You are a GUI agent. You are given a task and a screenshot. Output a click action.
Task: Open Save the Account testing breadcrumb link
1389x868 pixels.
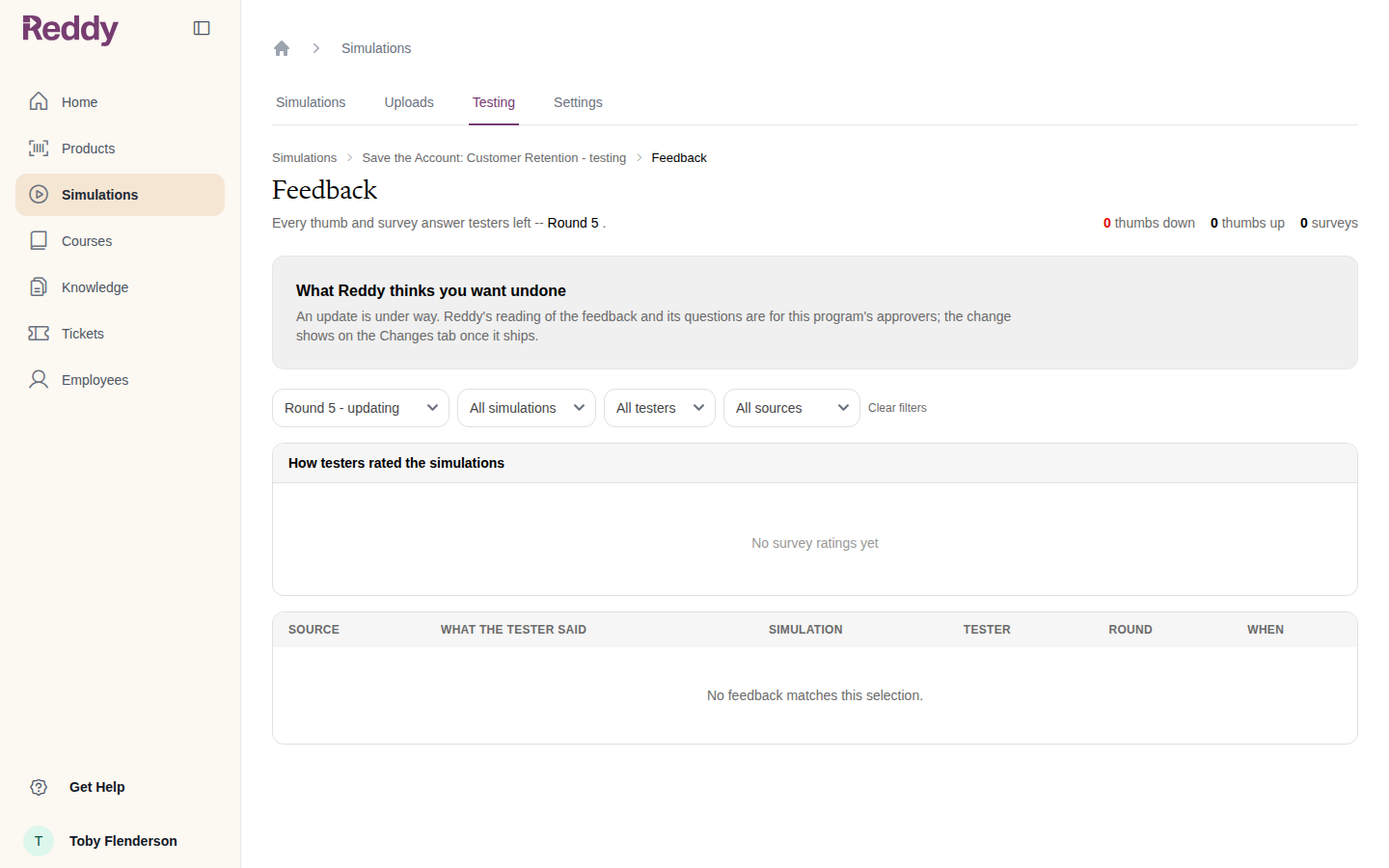(x=494, y=158)
